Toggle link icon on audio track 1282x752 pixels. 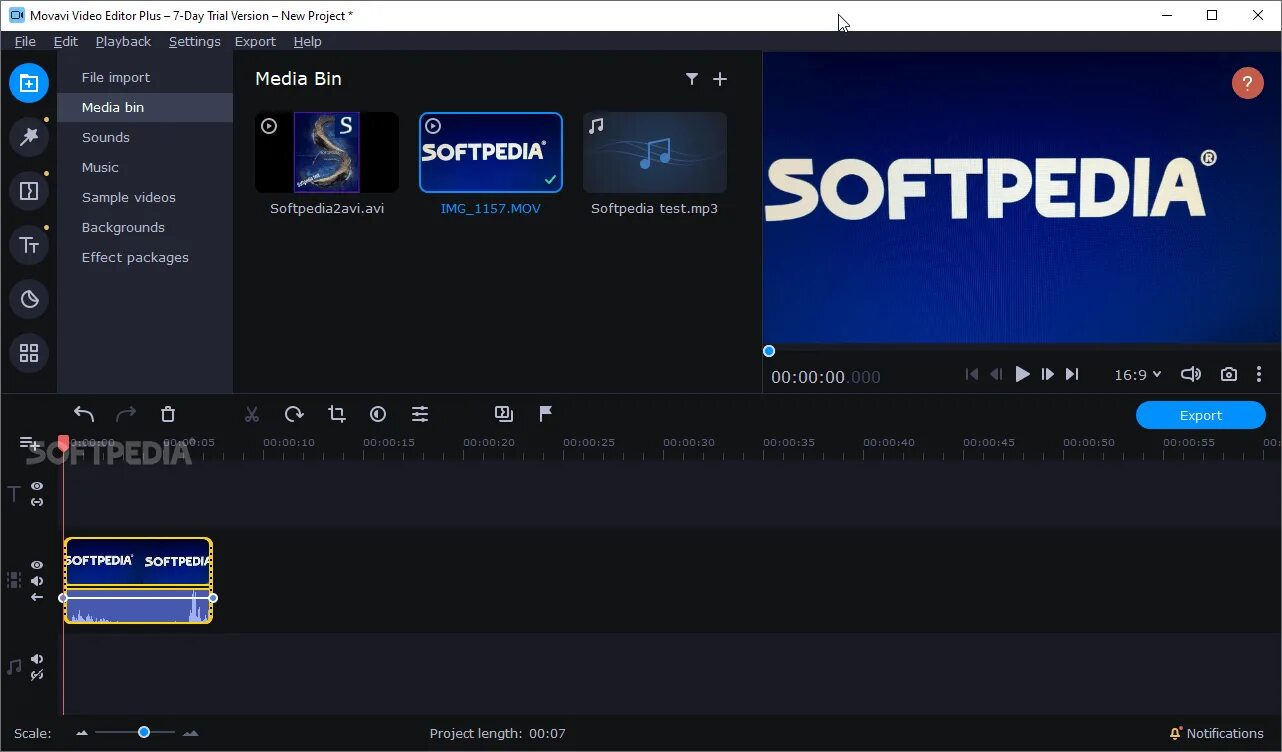click(37, 675)
